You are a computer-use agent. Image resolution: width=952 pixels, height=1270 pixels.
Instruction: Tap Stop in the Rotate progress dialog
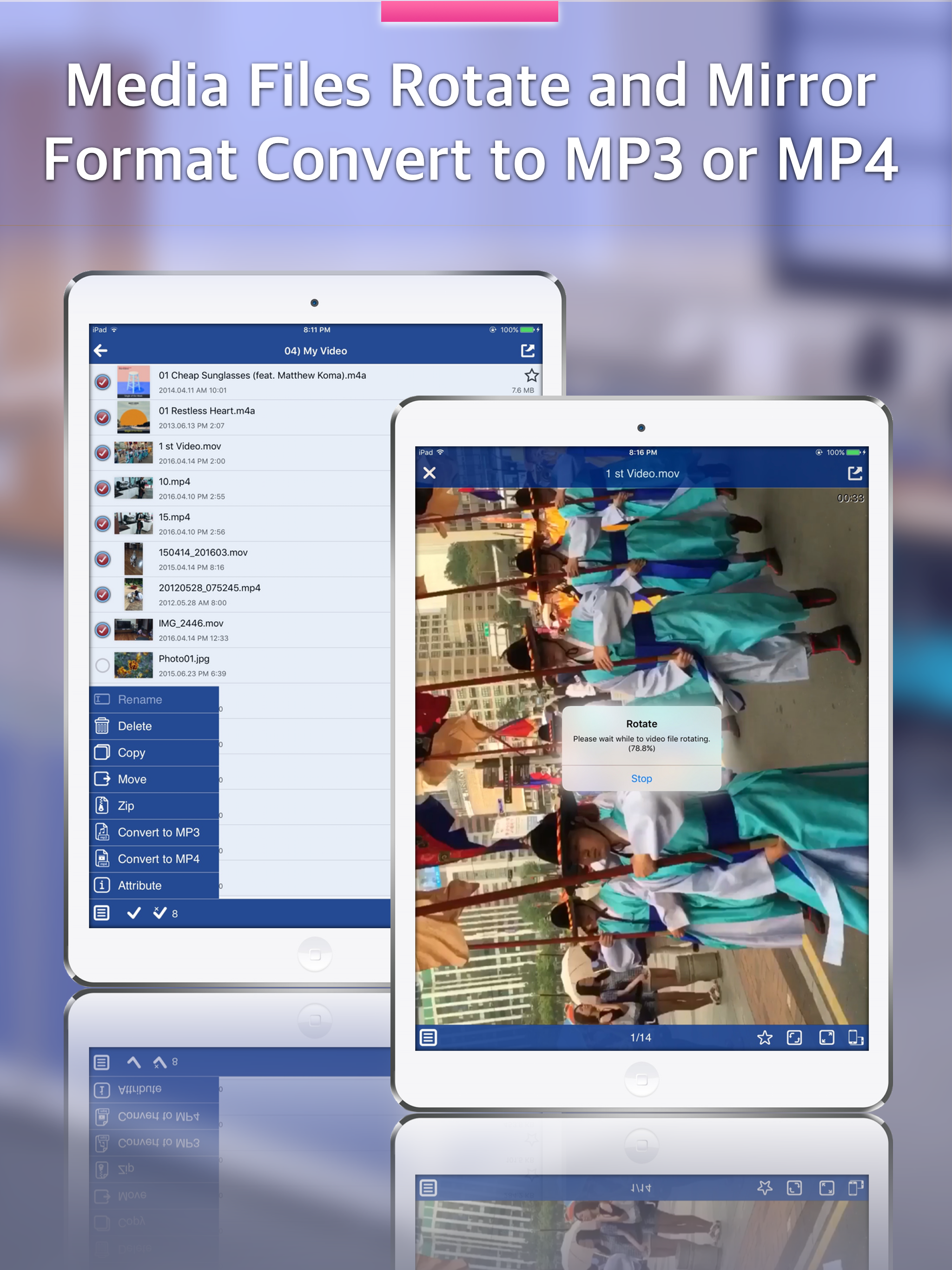[641, 779]
